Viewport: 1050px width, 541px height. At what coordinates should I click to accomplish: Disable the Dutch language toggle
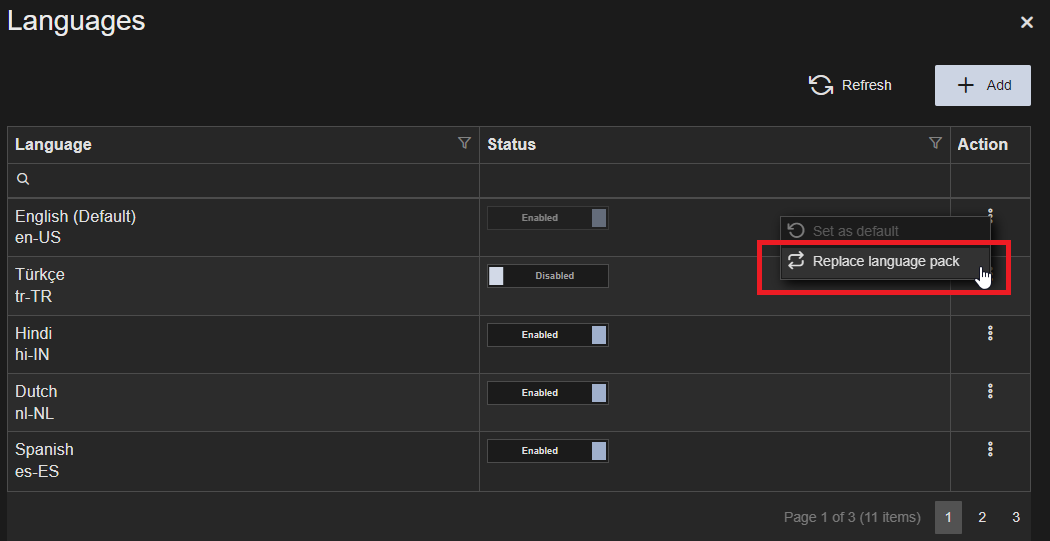[547, 393]
